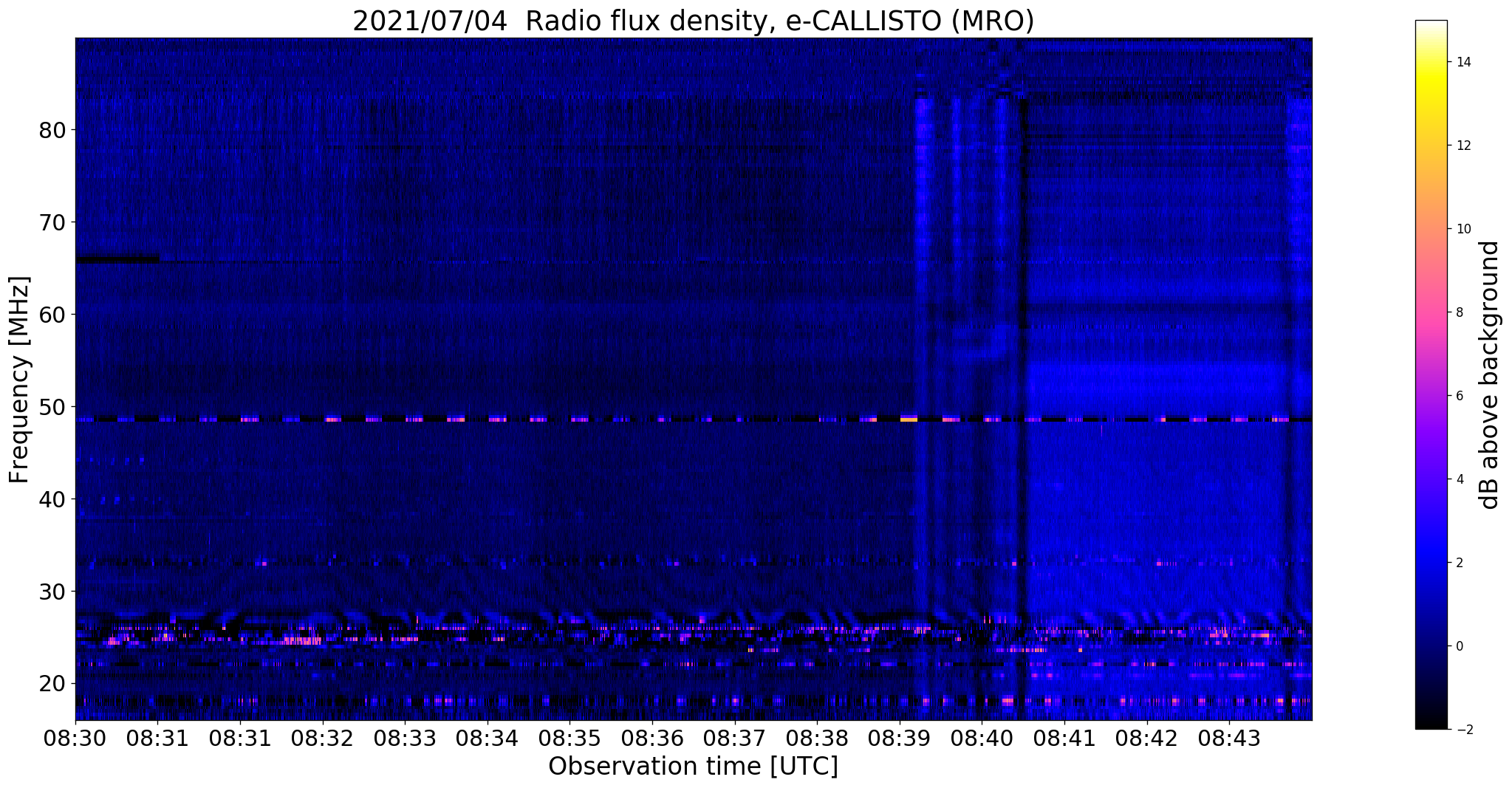The height and width of the screenshot is (788, 1512).
Task: Click the colorbar gradient strip
Action: point(1431,374)
